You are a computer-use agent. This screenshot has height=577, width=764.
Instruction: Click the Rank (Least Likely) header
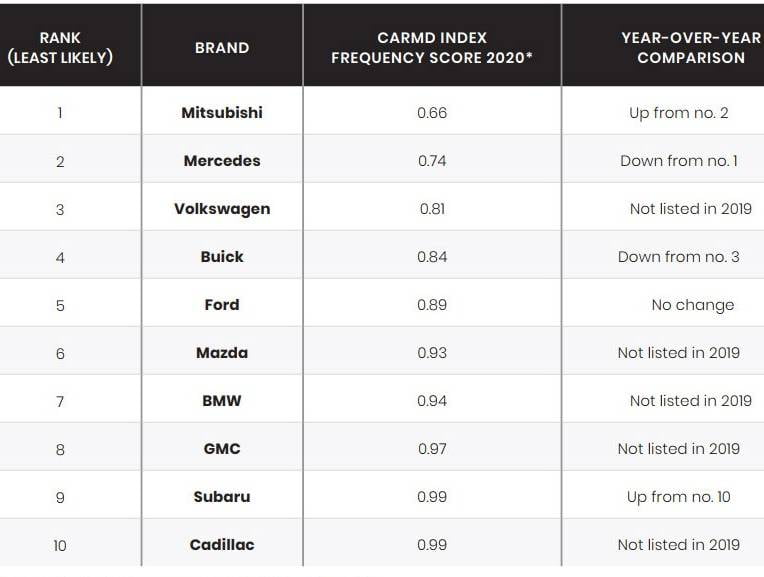point(60,47)
